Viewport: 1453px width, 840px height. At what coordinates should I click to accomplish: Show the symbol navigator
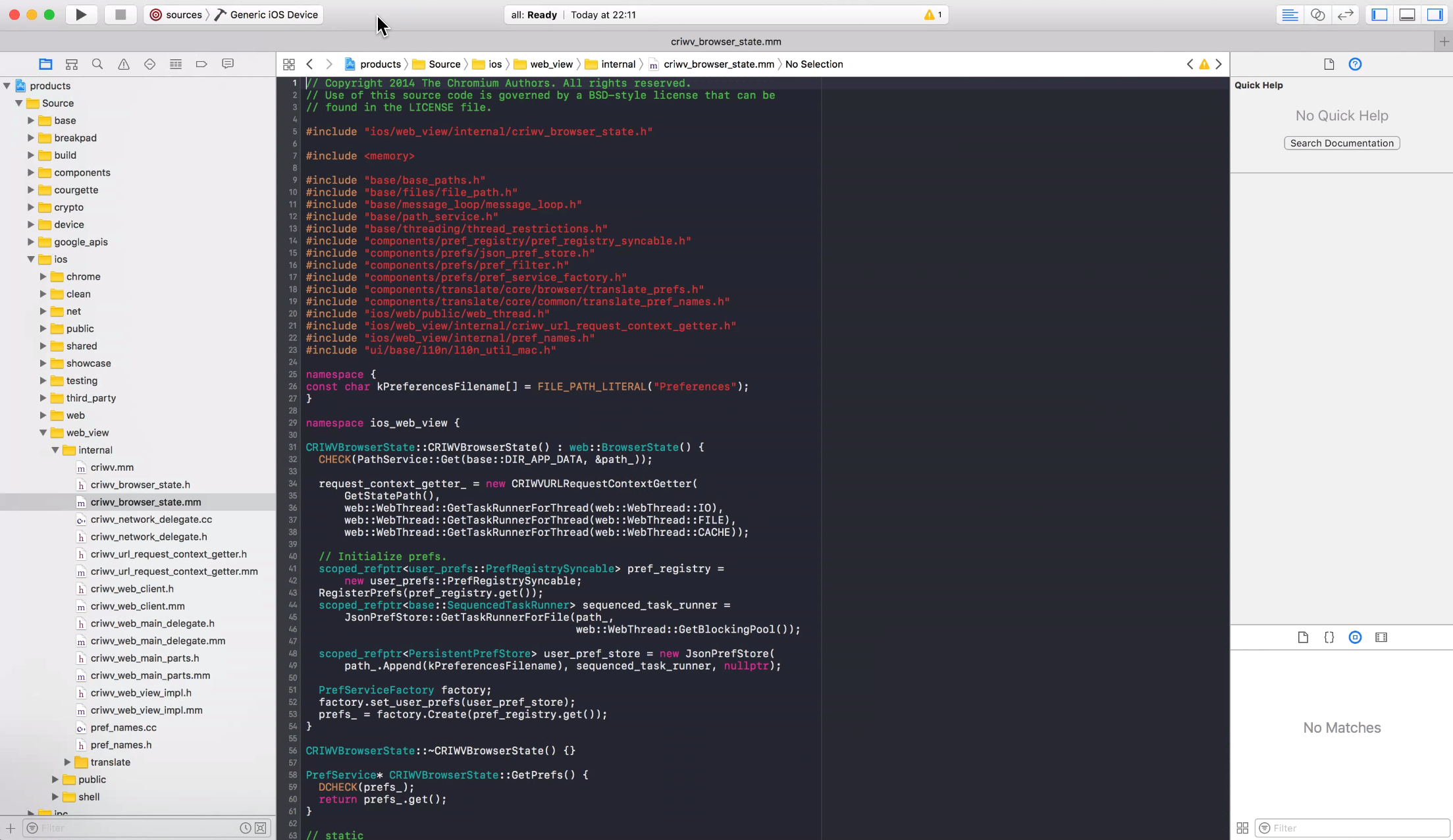tap(72, 64)
